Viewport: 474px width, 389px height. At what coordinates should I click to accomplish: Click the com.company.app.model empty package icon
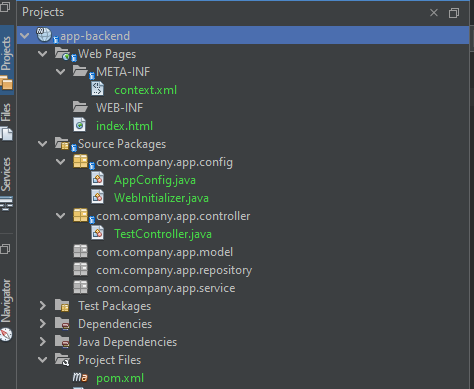point(80,251)
